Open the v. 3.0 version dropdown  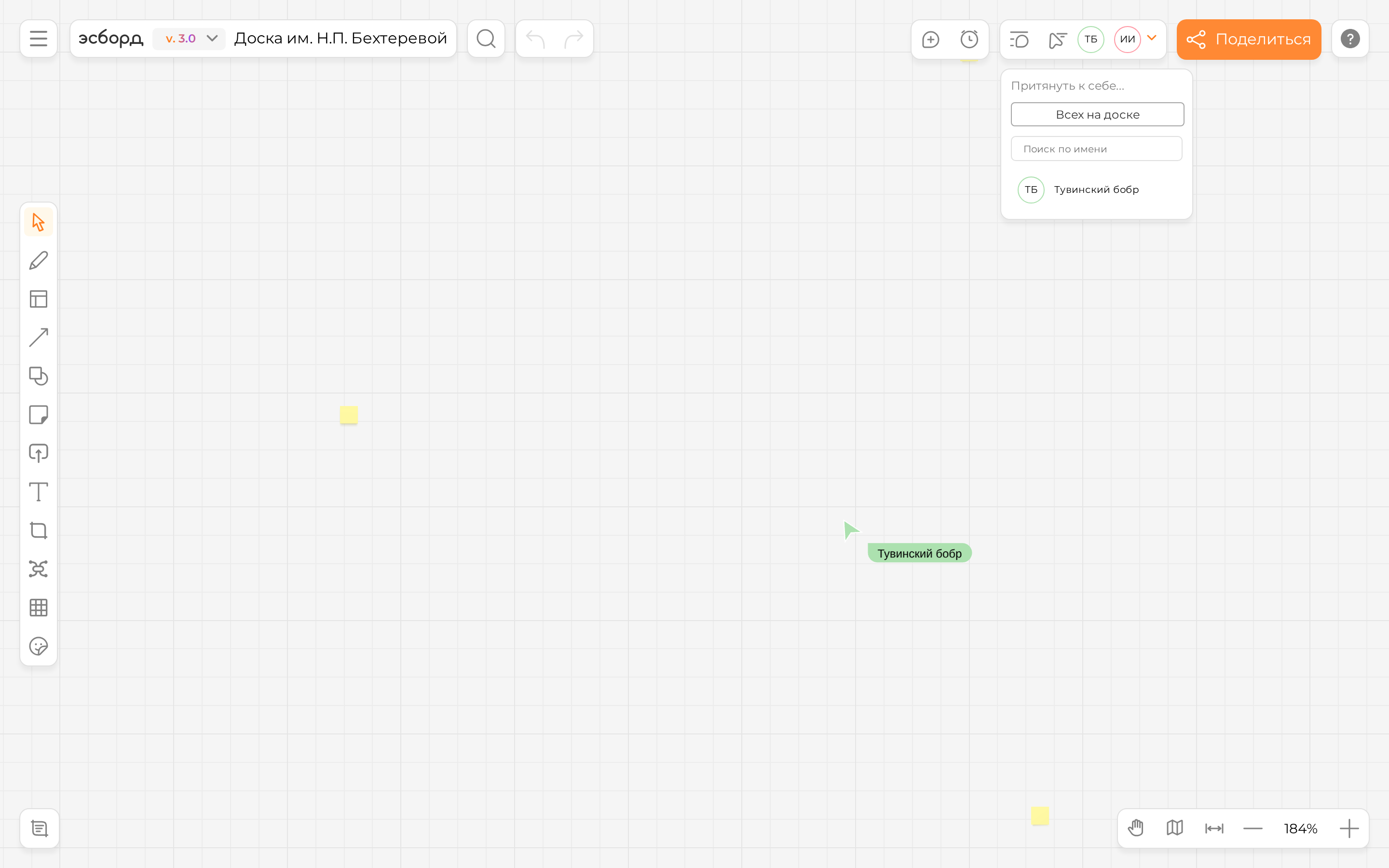tap(190, 39)
